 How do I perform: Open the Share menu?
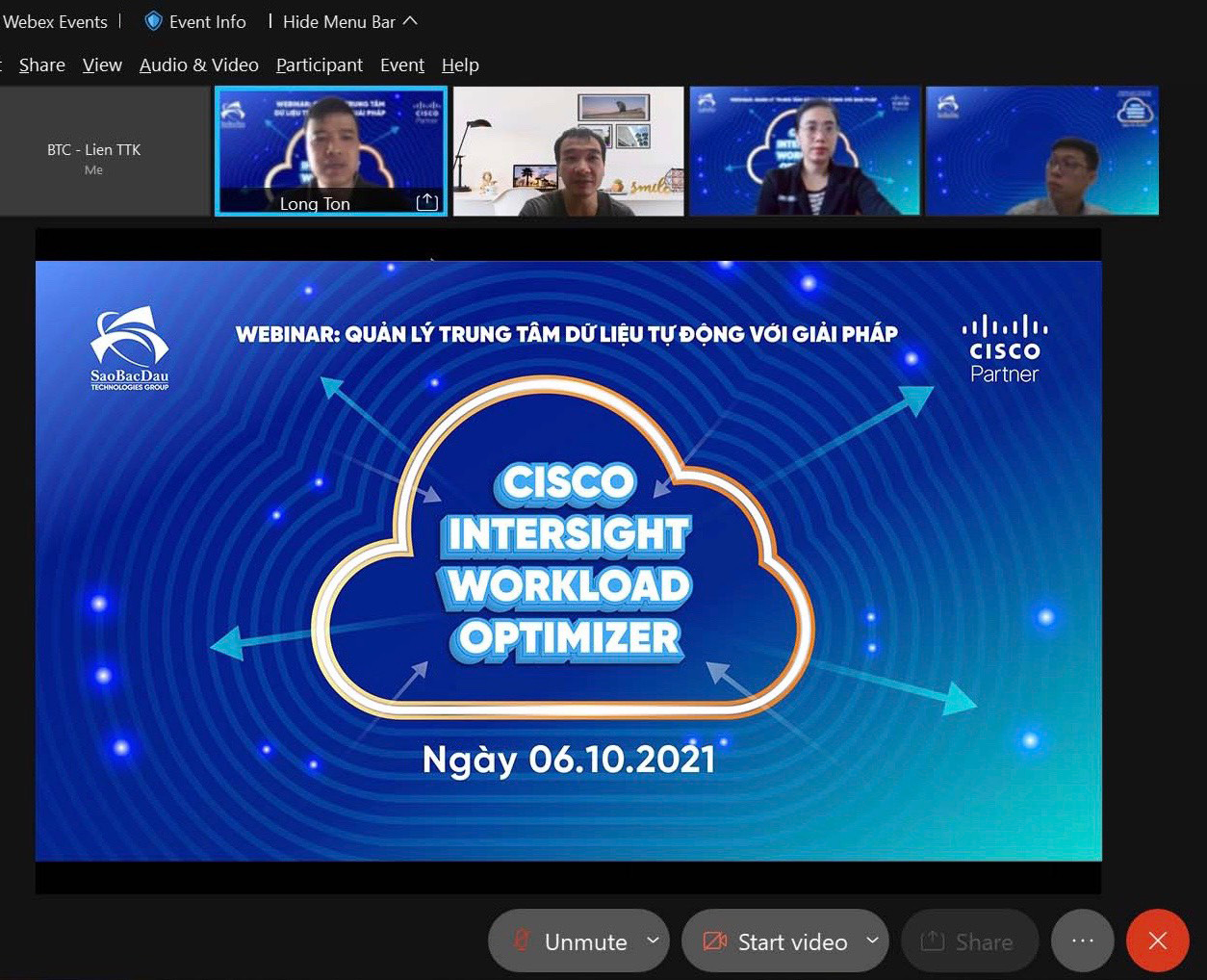pyautogui.click(x=42, y=65)
